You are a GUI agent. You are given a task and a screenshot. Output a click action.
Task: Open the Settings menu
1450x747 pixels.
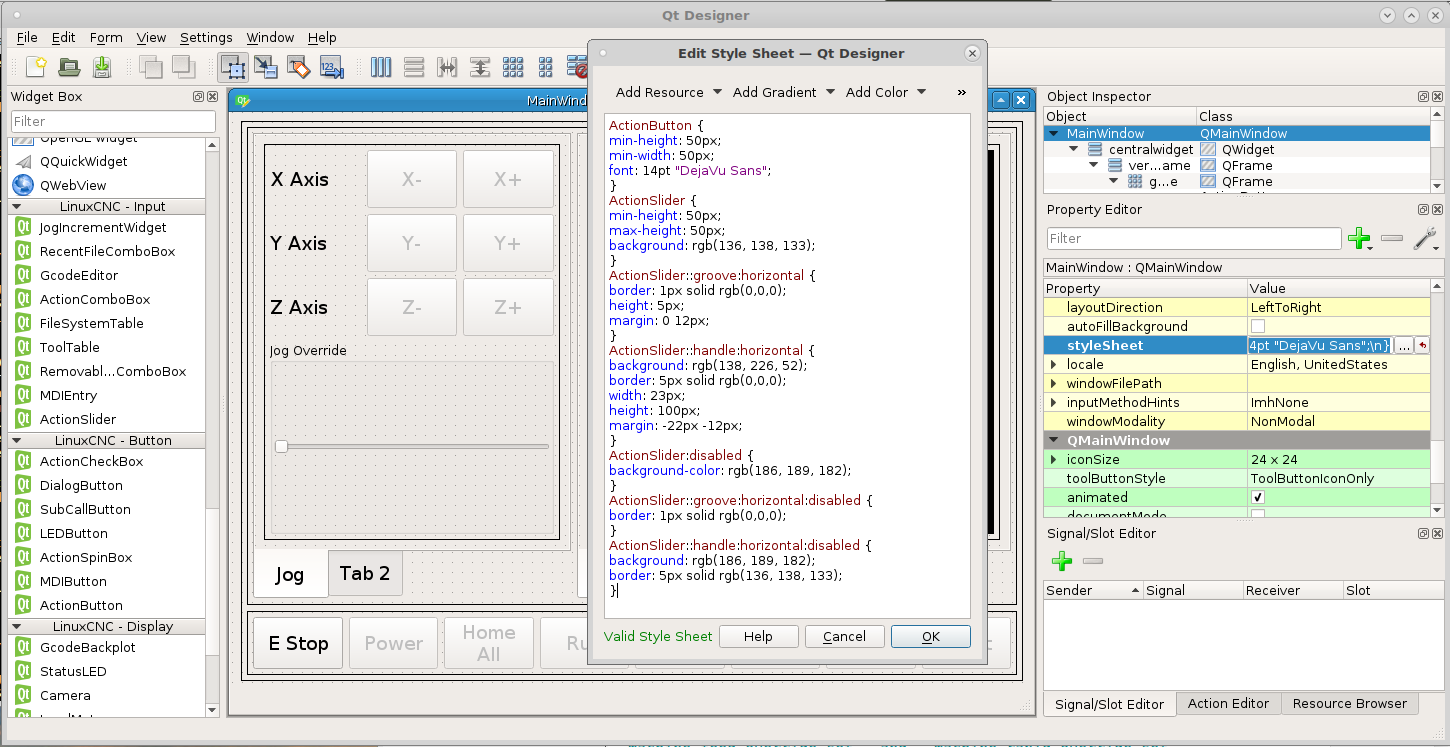(206, 37)
